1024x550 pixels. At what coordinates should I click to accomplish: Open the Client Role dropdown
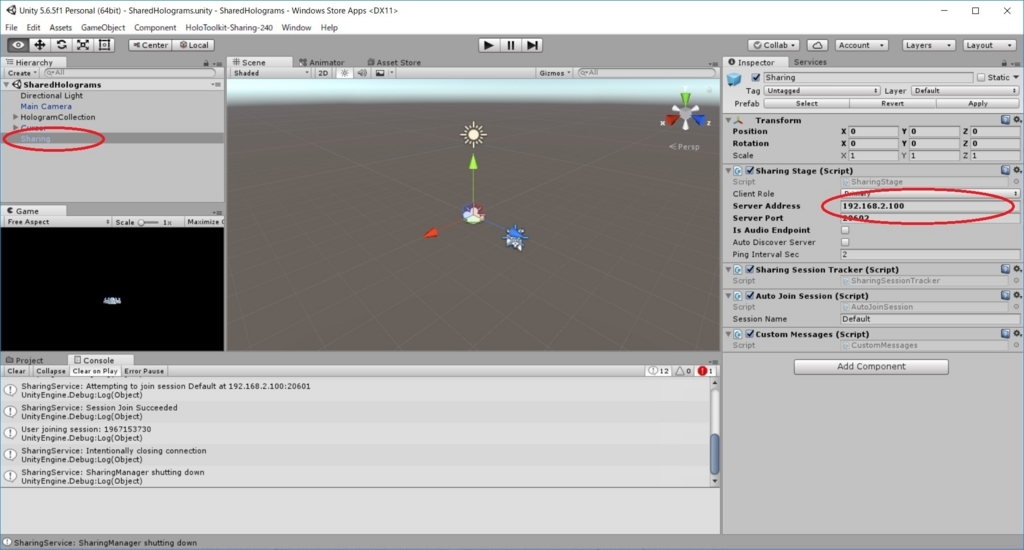click(929, 193)
